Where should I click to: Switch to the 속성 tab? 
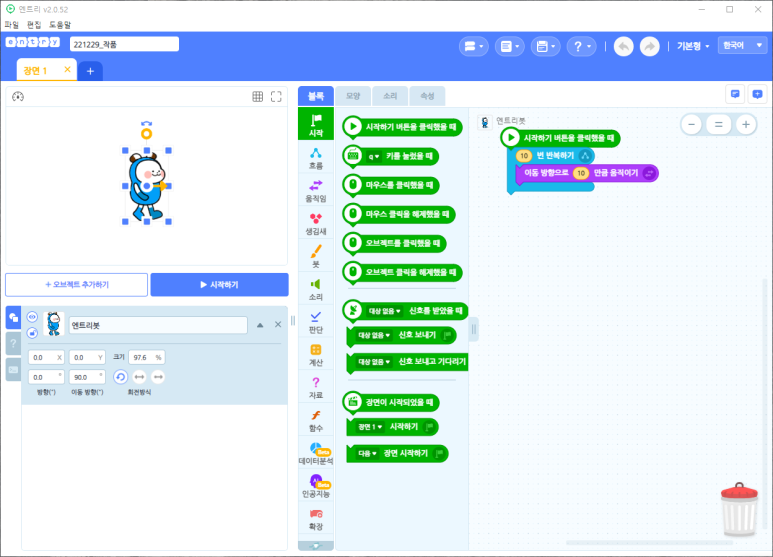(427, 96)
